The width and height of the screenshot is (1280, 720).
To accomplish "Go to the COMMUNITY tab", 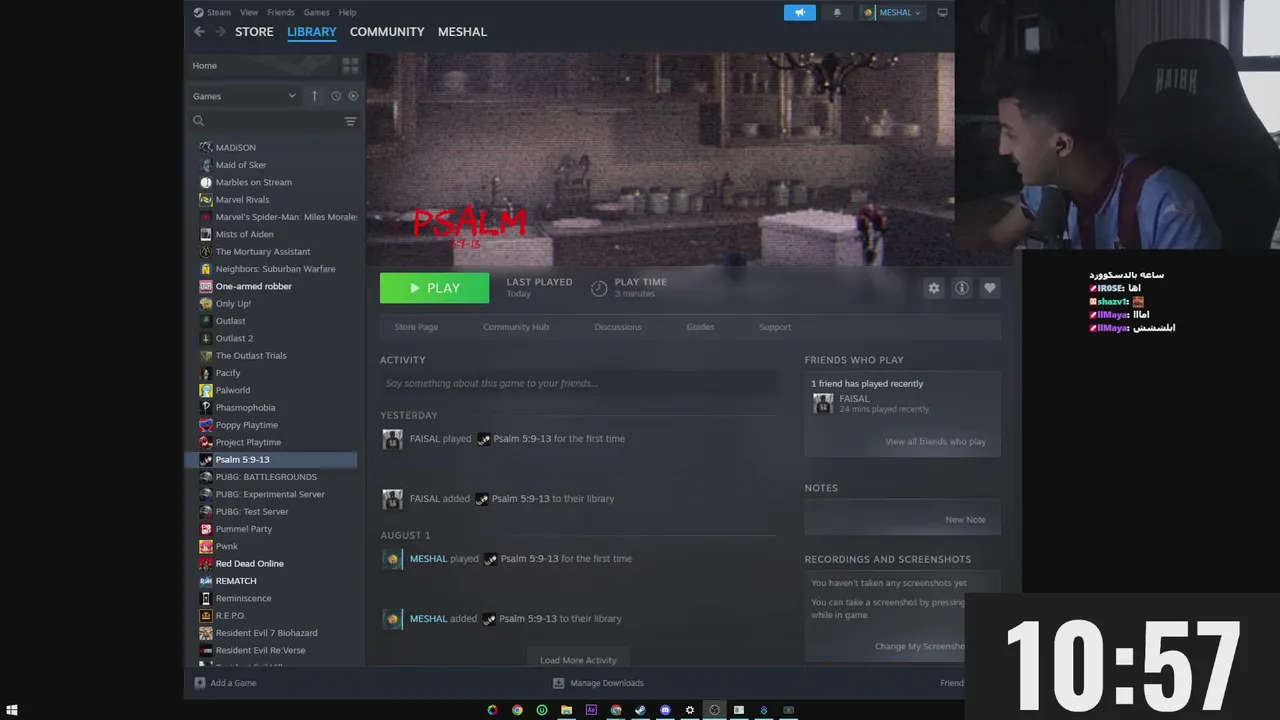I will 387,32.
